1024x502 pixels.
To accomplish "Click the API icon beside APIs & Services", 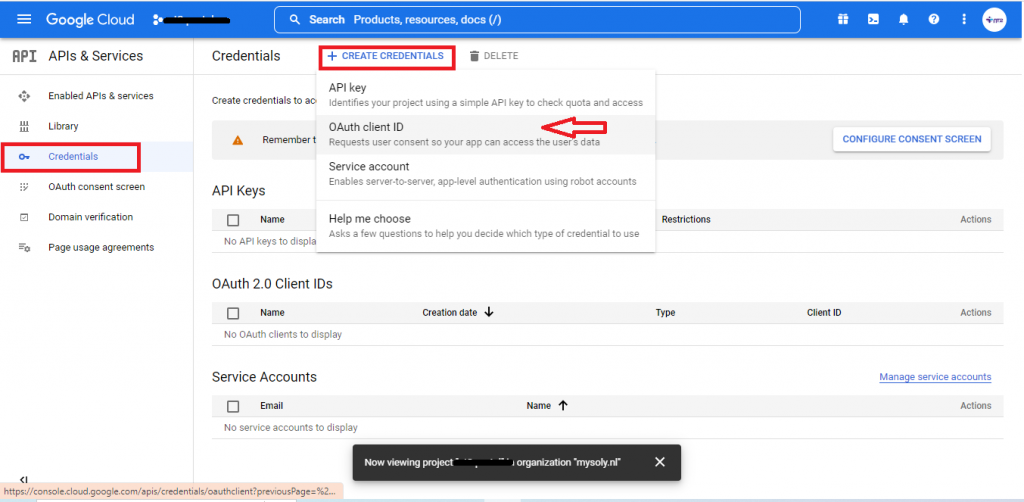I will coord(24,56).
